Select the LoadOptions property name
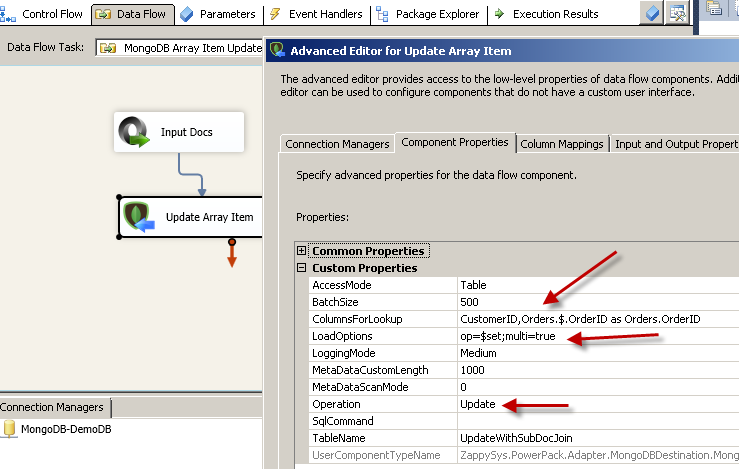Screen dimensions: 739x469 (x=342, y=336)
